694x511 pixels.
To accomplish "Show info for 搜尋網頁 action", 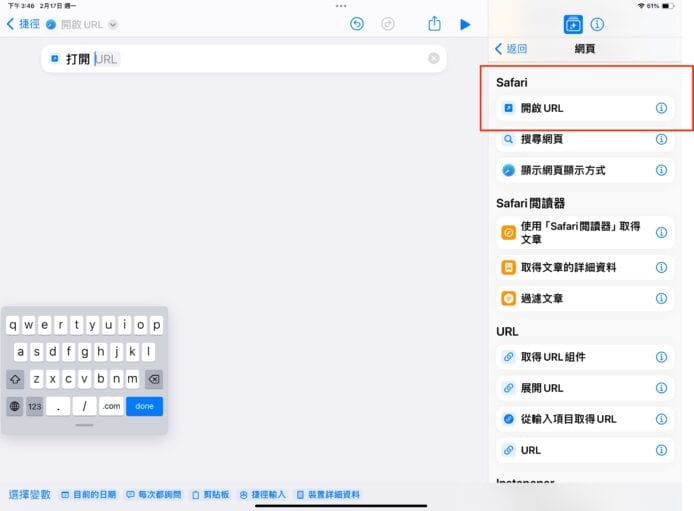I will [661, 140].
